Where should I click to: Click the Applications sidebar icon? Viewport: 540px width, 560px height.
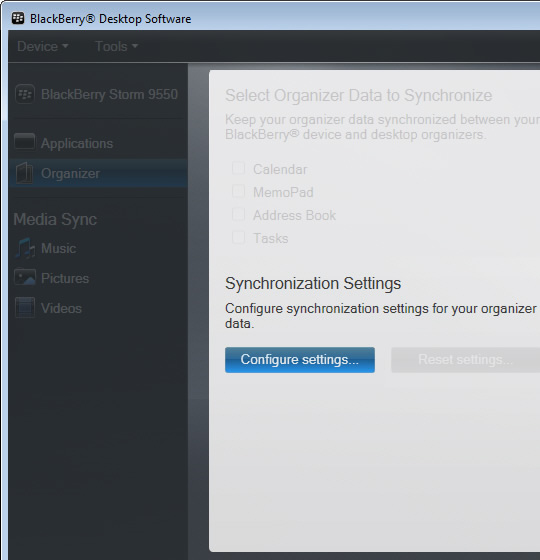pos(25,141)
